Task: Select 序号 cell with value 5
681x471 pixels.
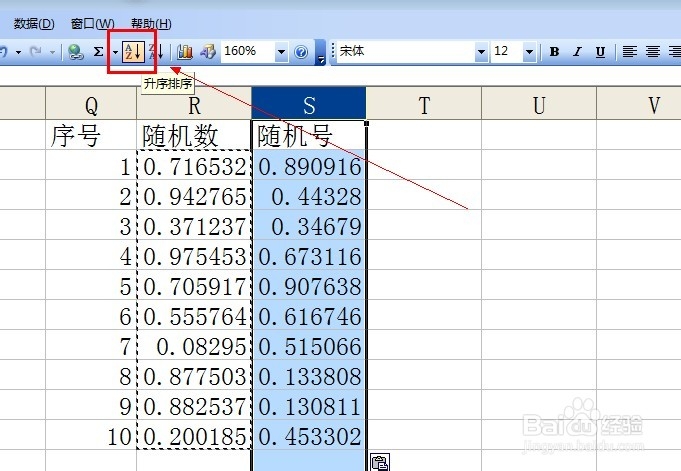Action: (91, 285)
